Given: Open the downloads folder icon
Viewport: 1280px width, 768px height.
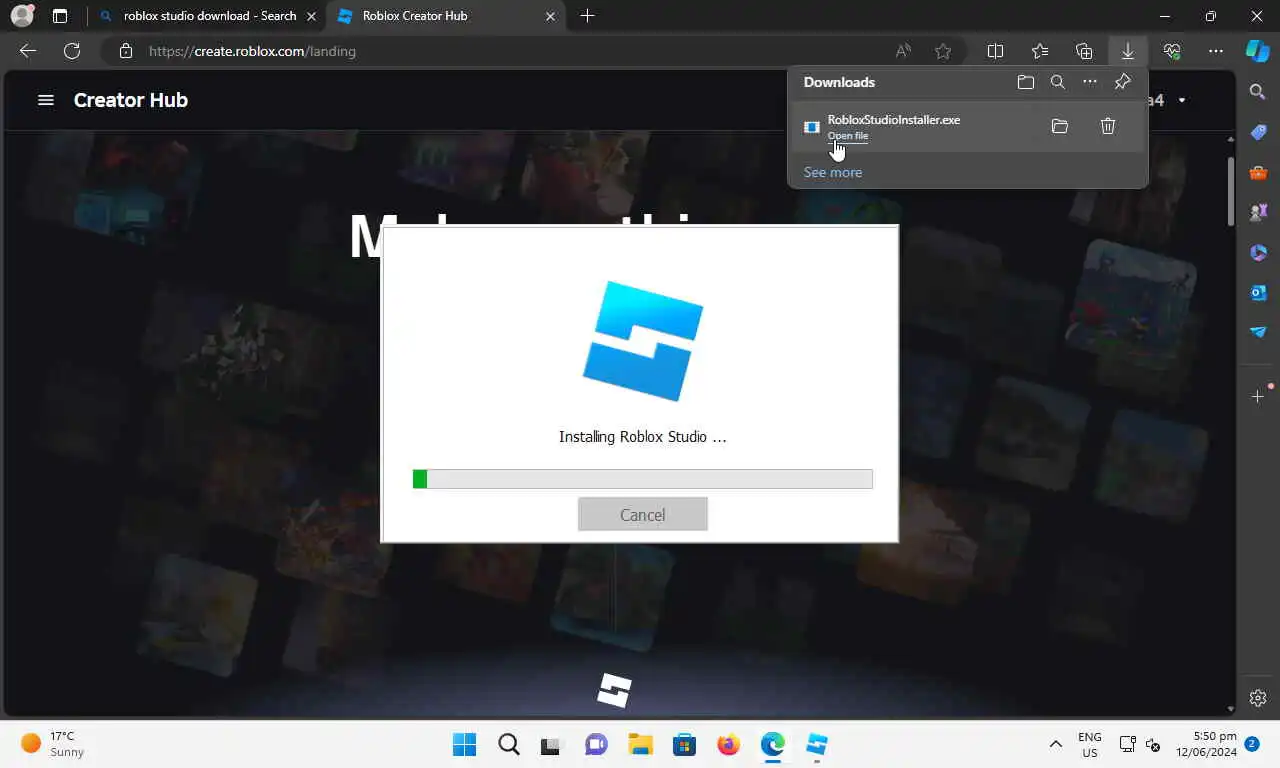Looking at the screenshot, I should coord(1026,83).
